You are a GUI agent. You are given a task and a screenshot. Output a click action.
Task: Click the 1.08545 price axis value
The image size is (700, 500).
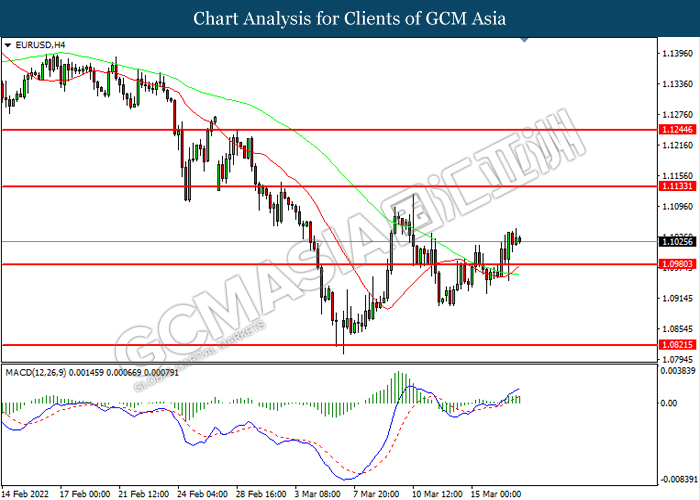tap(678, 329)
